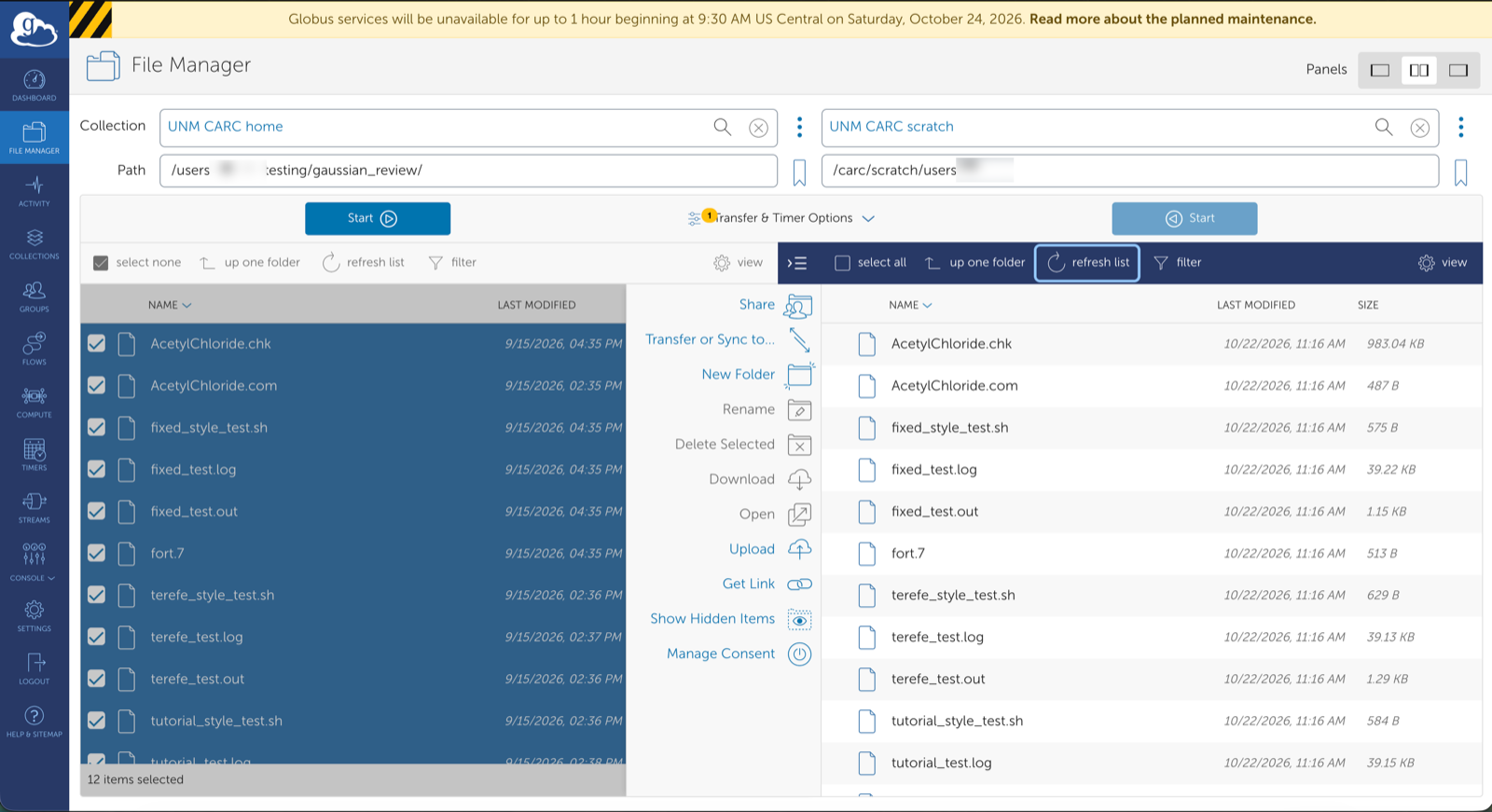1492x812 pixels.
Task: Open Help & Sitemap icon
Action: click(35, 722)
